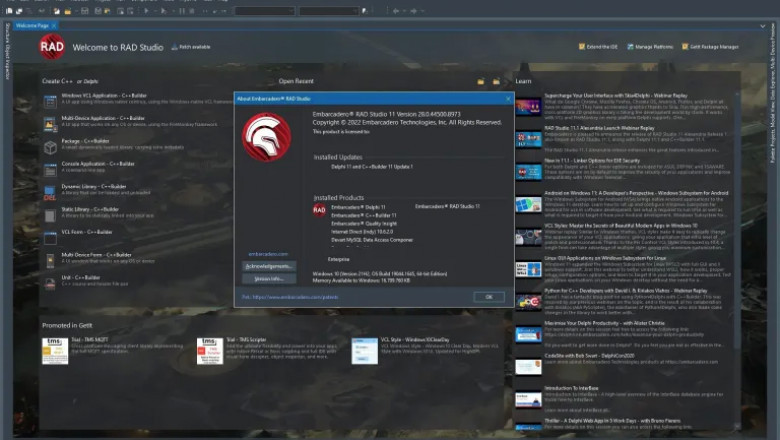Screen dimensions: 780x440
Task: Click the Unit C++Builder file icon
Action: (50, 284)
